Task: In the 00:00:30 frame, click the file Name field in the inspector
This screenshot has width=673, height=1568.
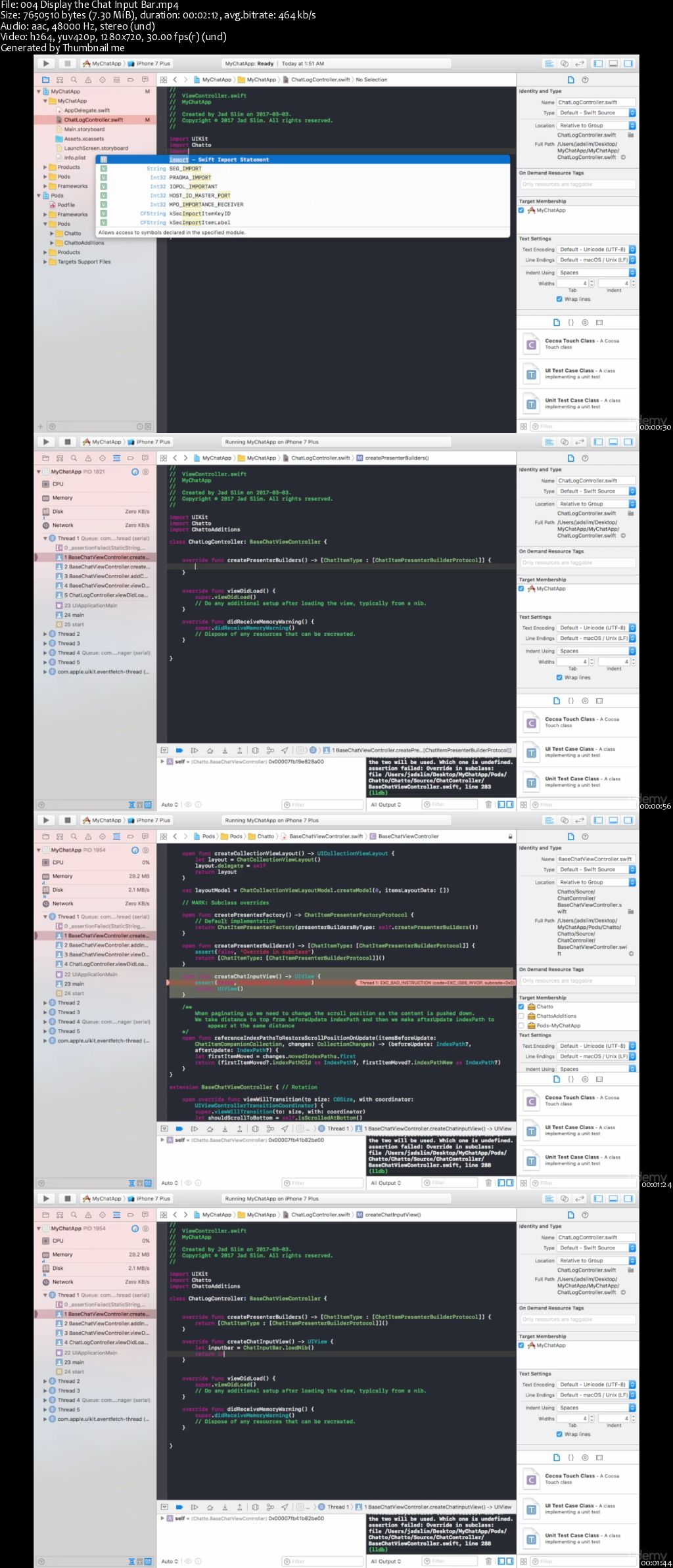Action: click(x=597, y=102)
